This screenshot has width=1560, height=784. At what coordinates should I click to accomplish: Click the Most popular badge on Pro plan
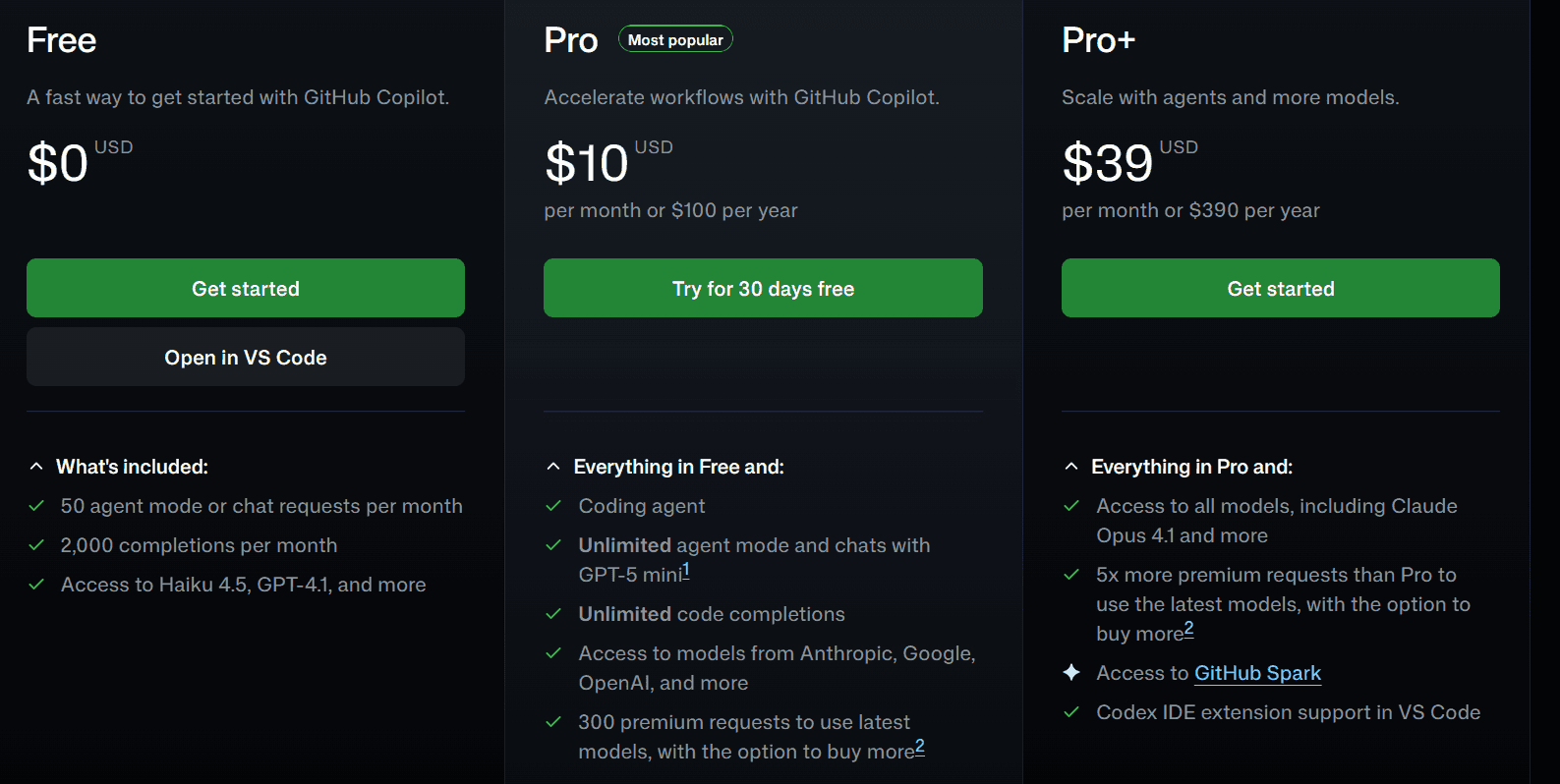[675, 38]
